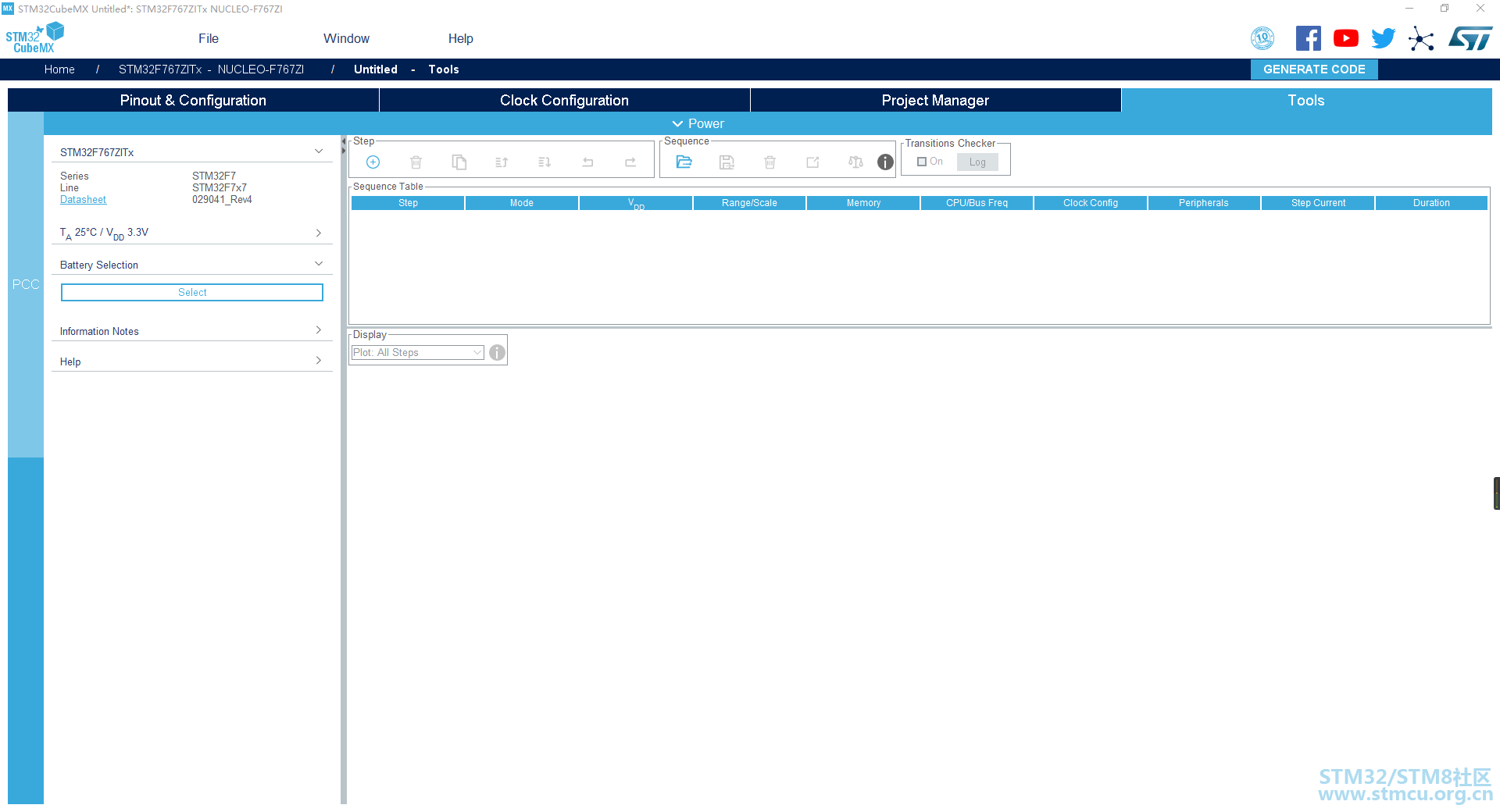Click the Clock Config column header
This screenshot has height=812, width=1500.
[x=1091, y=203]
